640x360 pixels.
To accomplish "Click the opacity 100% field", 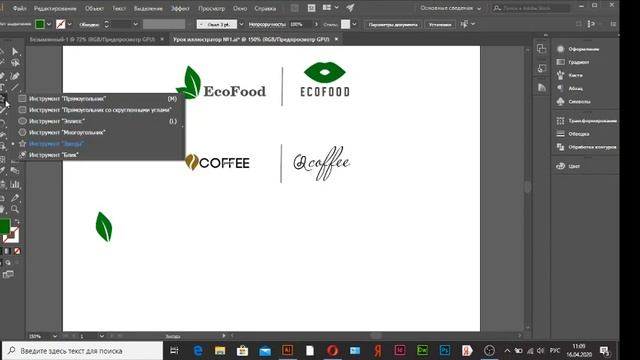I will [300, 24].
